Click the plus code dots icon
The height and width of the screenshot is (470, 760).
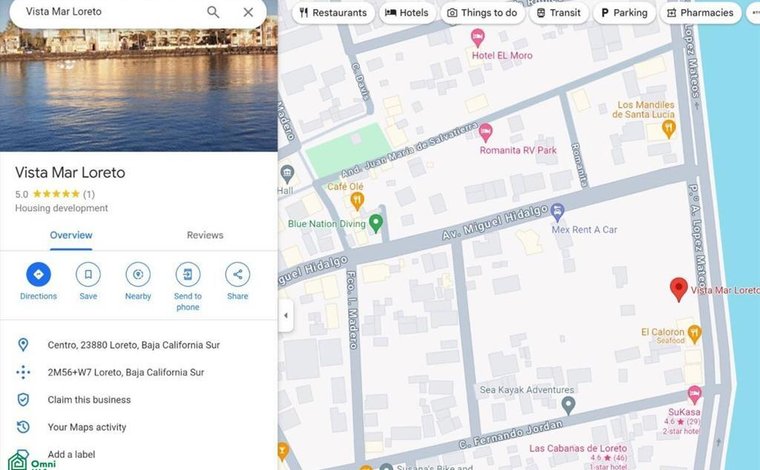click(x=23, y=372)
